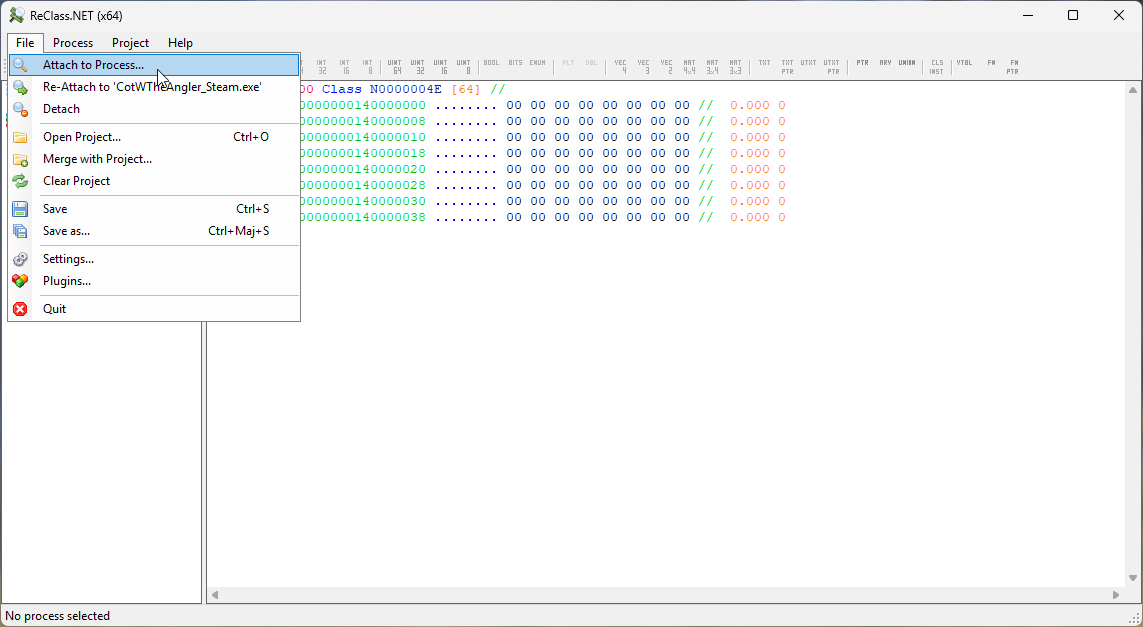Select the INT 8 node type
This screenshot has width=1143, height=627.
point(367,67)
